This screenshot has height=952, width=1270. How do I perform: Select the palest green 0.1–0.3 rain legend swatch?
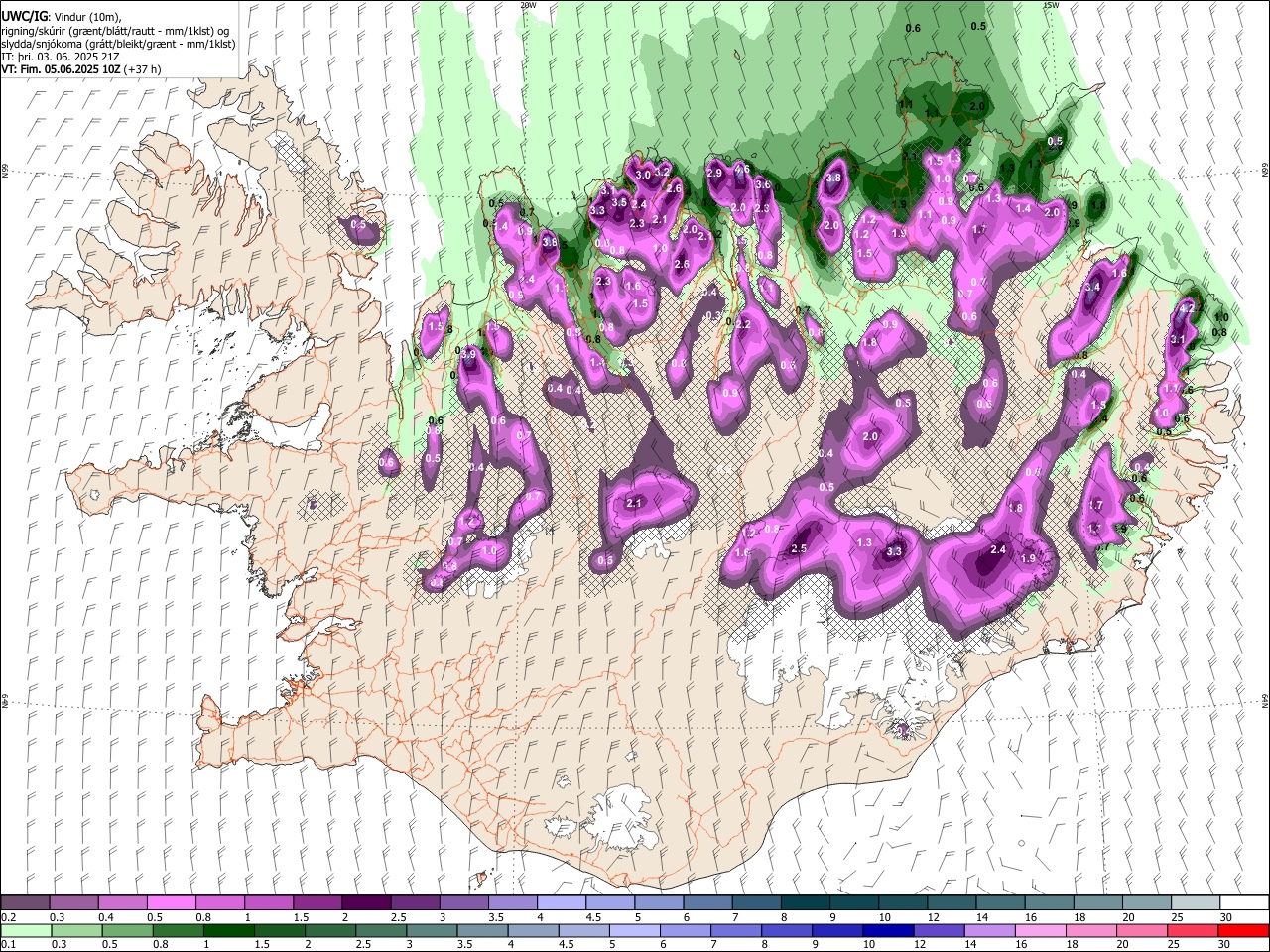26,931
